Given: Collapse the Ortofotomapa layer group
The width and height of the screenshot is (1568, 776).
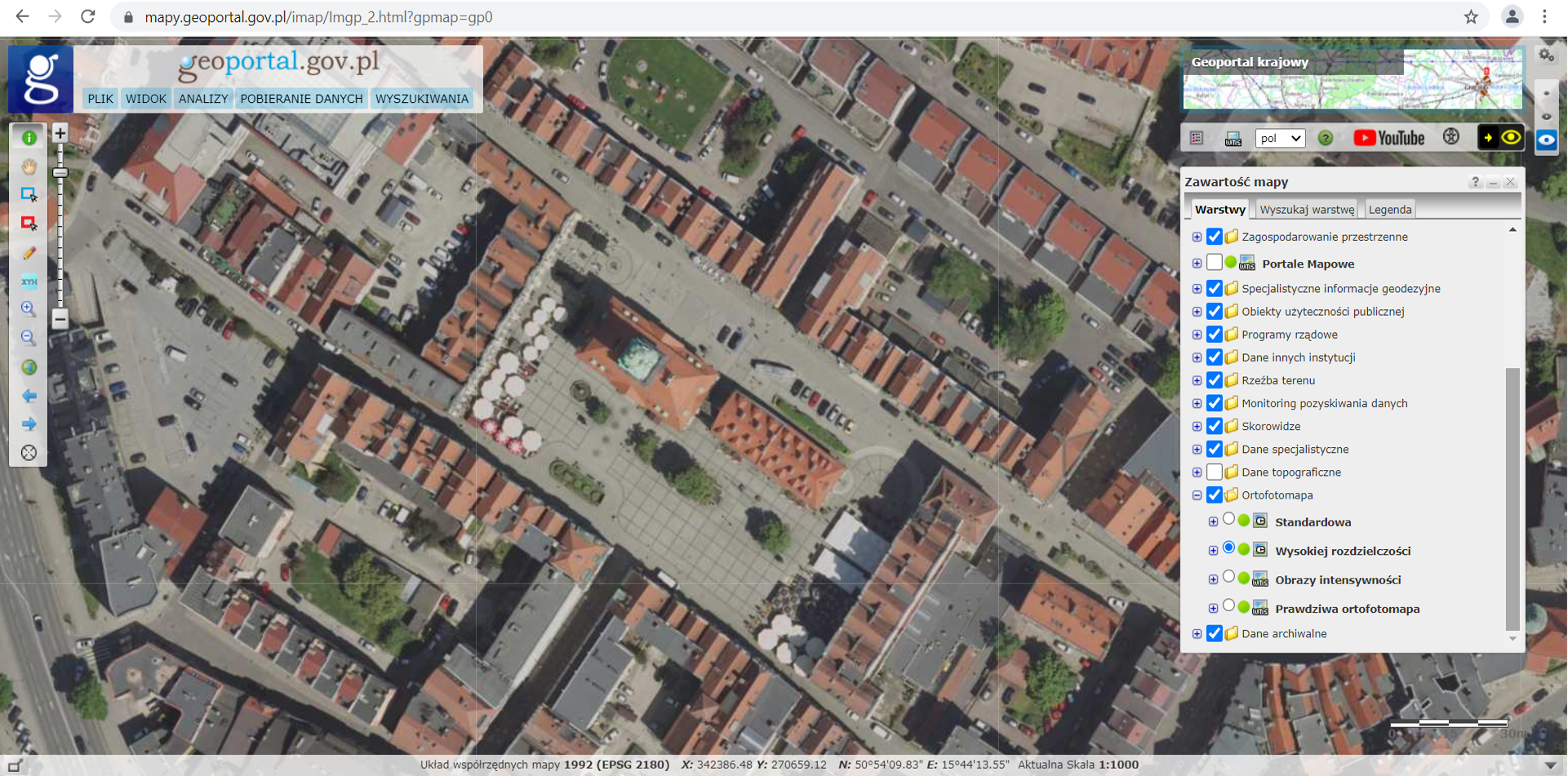Looking at the screenshot, I should pos(1197,495).
